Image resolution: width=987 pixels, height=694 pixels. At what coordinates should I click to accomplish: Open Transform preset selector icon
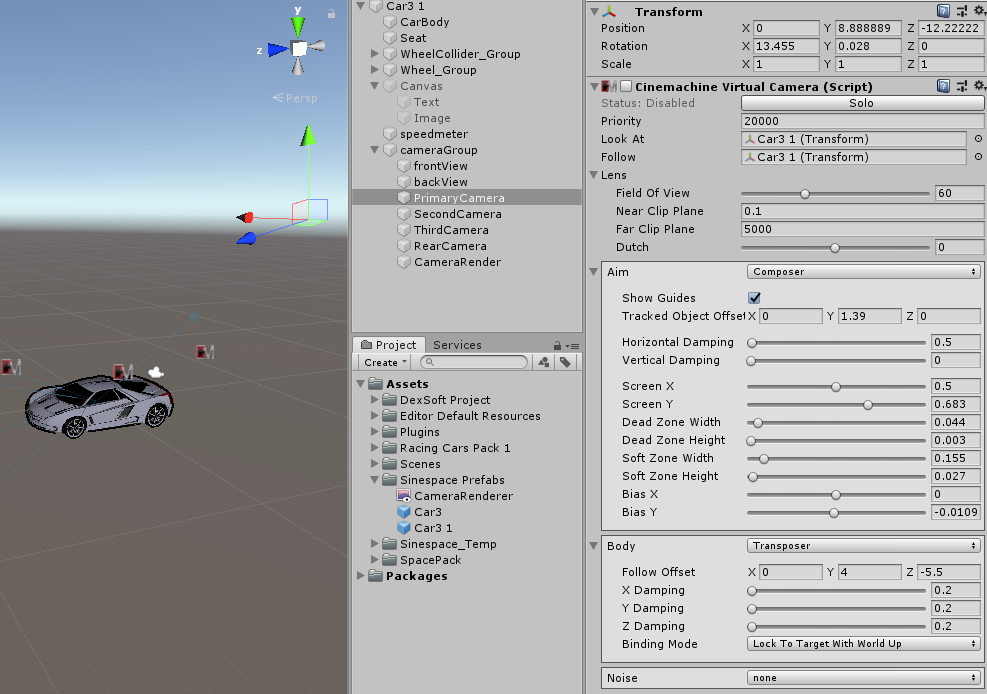(962, 11)
